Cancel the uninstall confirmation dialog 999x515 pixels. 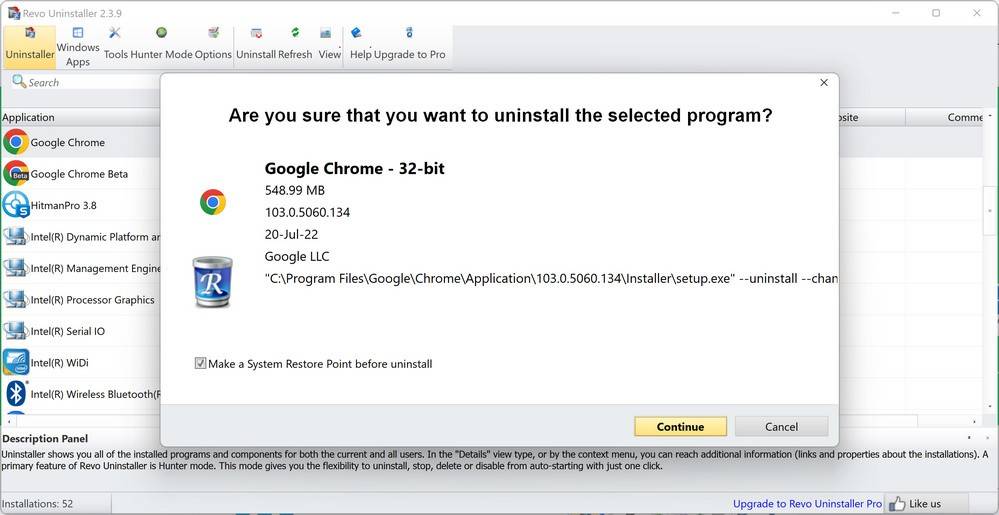[x=781, y=426]
